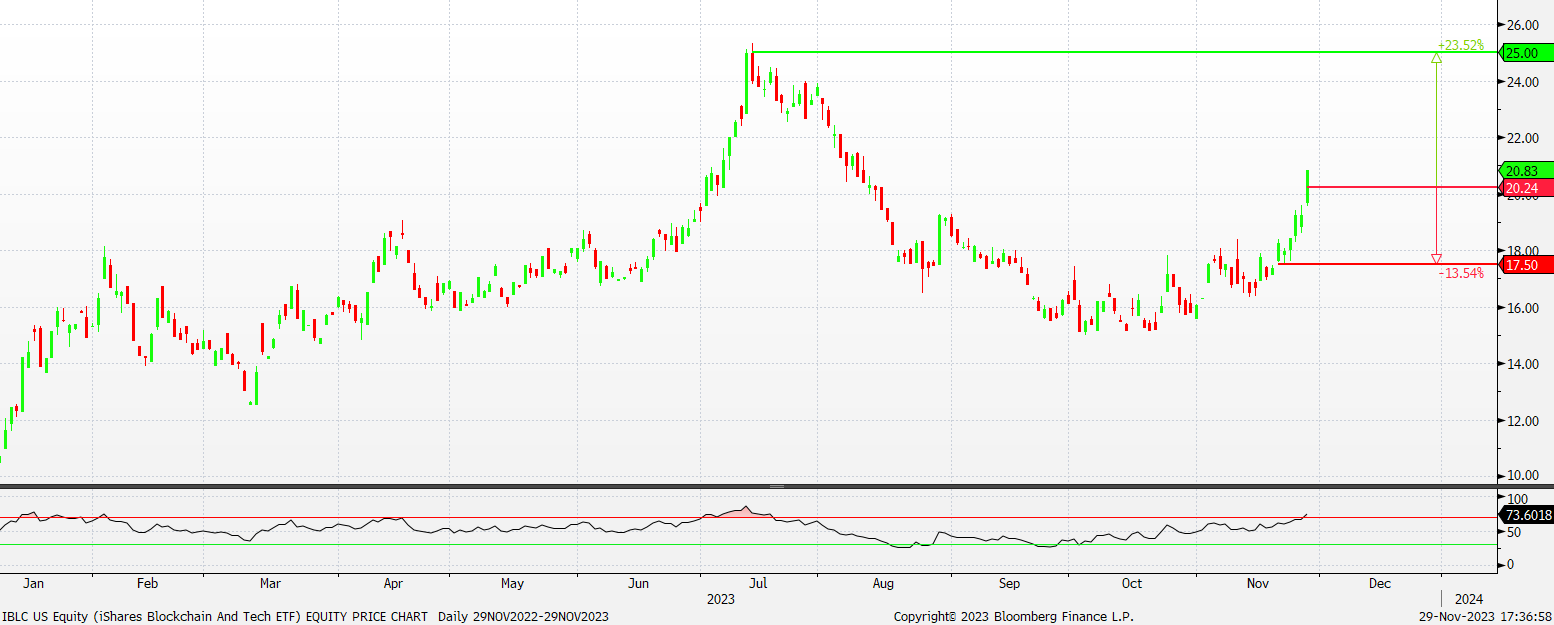The width and height of the screenshot is (1554, 625).
Task: Click the Jan month label
Action: point(32,583)
